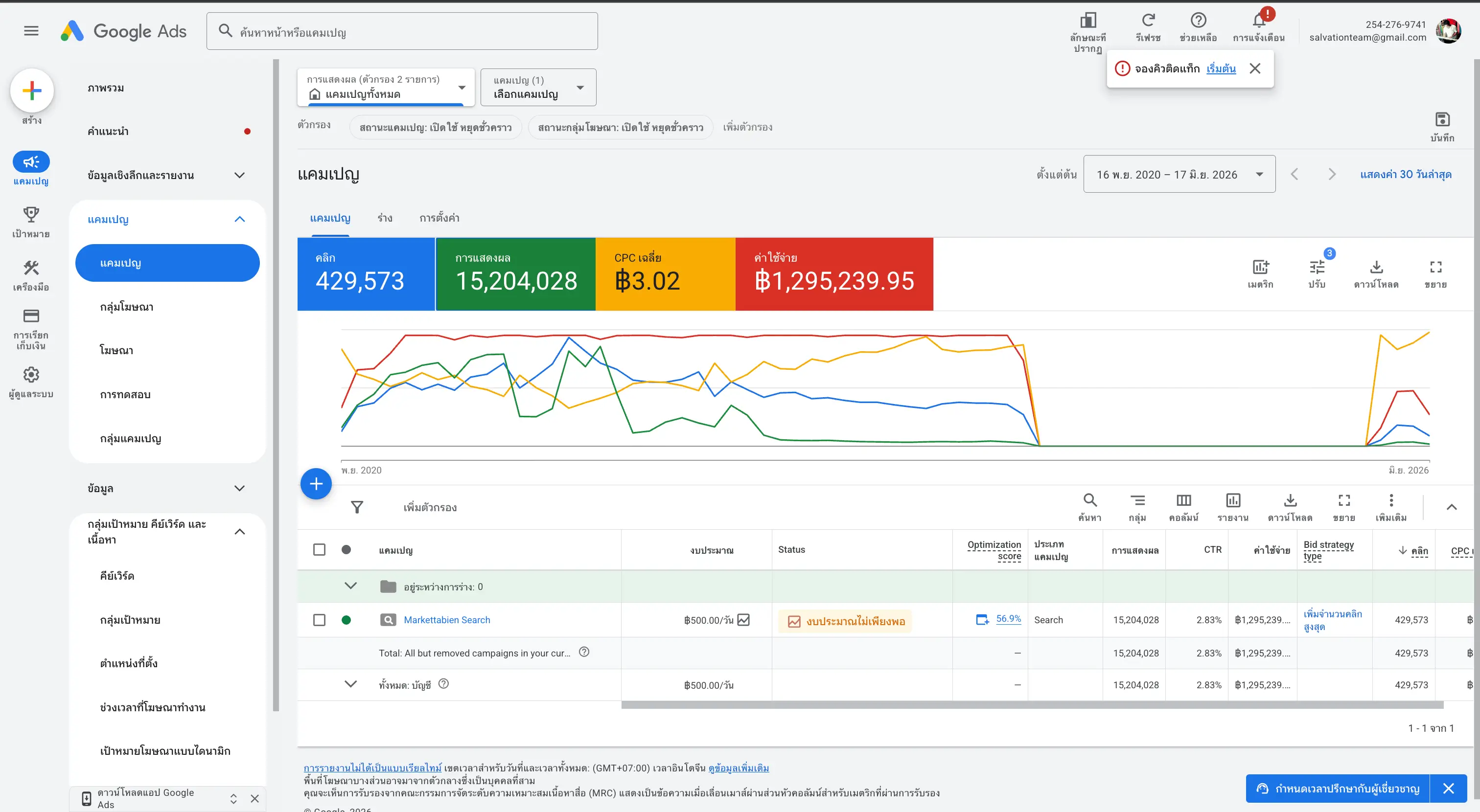Click the table horizontal scrollbar
The image size is (1480, 812).
tap(1032, 705)
